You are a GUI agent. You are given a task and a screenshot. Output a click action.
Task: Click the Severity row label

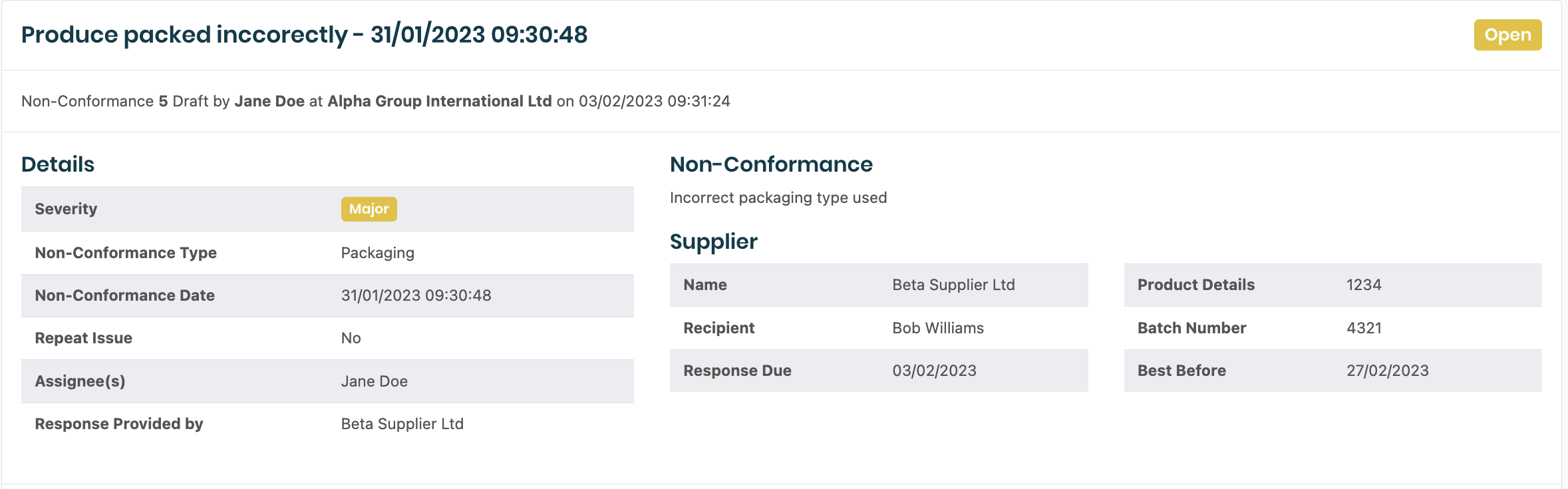(x=66, y=209)
